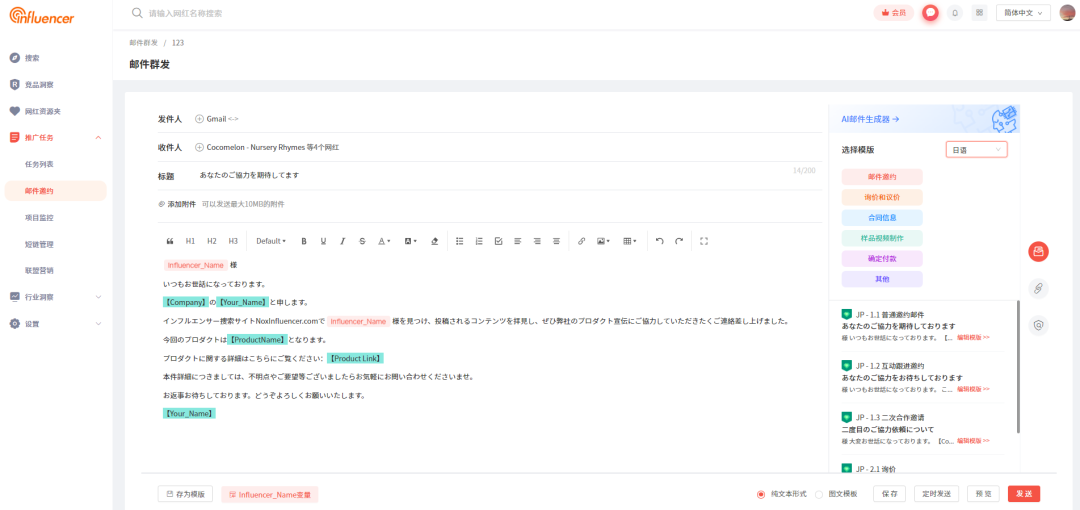
Task: Open the 简体中文 language dropdown
Action: point(1023,12)
